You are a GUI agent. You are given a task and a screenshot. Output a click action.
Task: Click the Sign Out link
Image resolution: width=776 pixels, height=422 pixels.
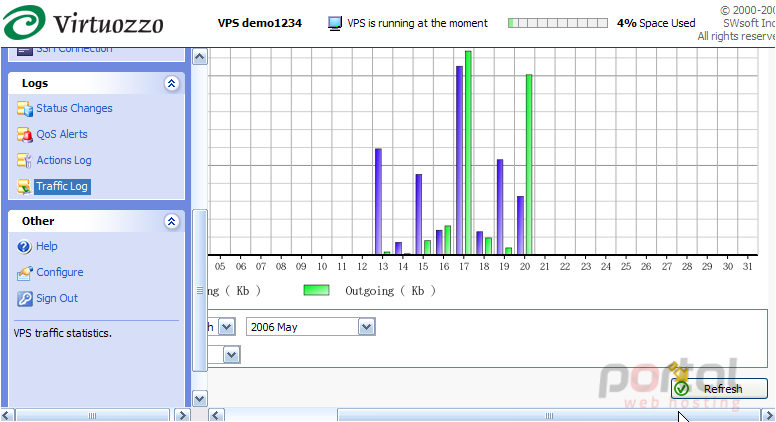tap(57, 298)
